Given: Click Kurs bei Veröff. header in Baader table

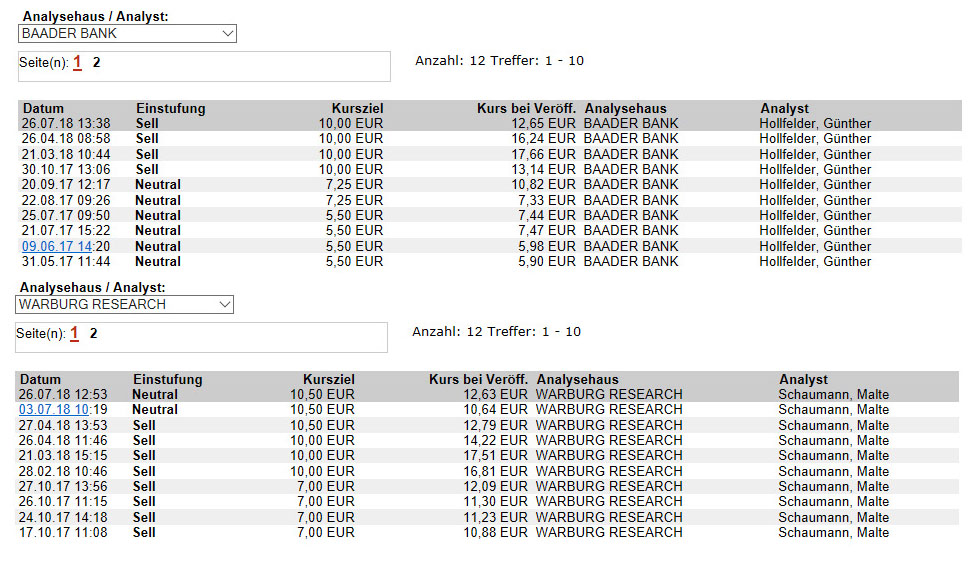Looking at the screenshot, I should pyautogui.click(x=526, y=108).
